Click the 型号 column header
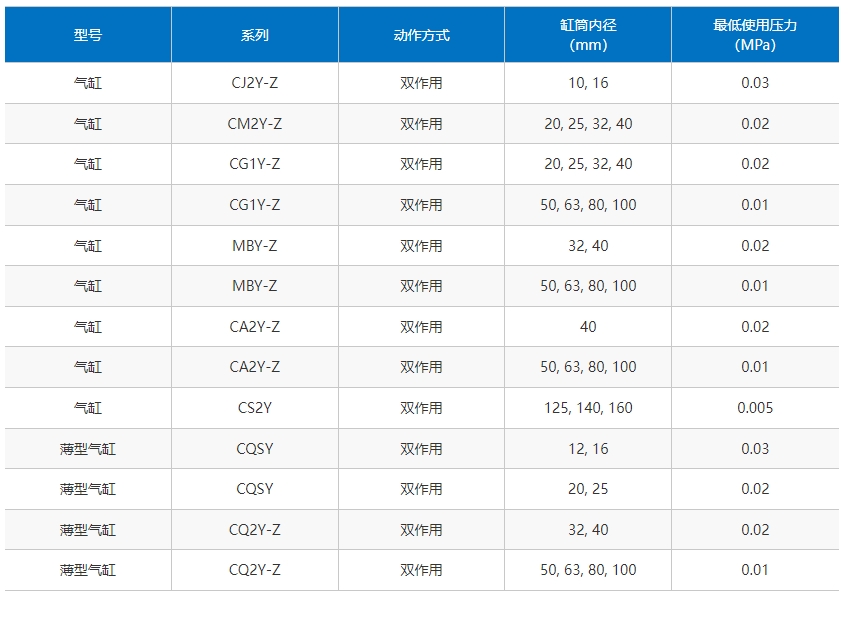852x622 pixels. click(88, 35)
